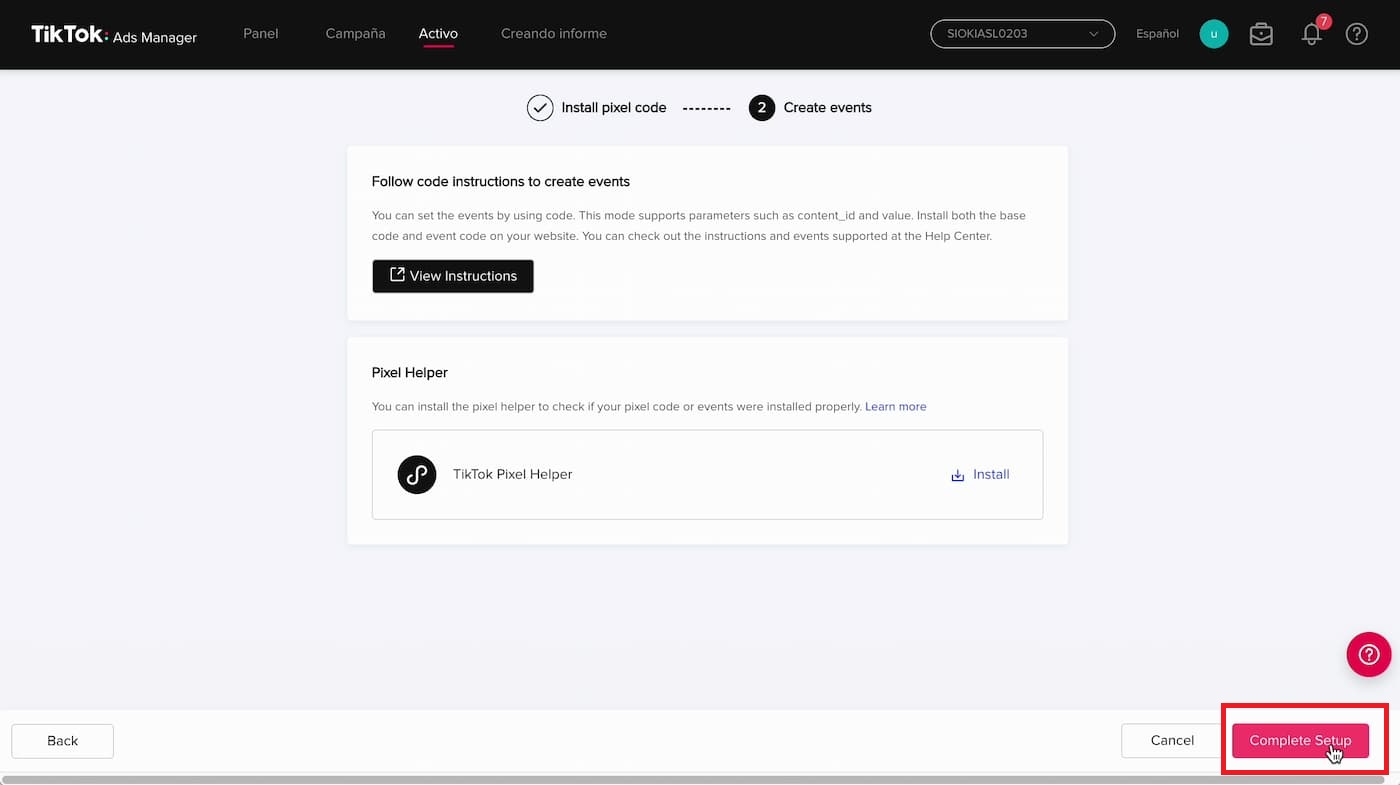Go to the Panel tab
The width and height of the screenshot is (1400, 785).
pos(261,34)
